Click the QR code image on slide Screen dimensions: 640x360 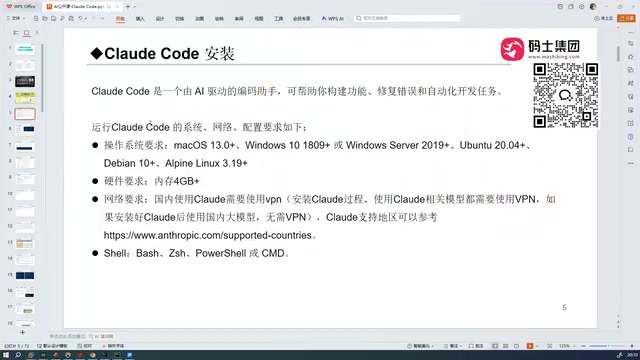coord(566,95)
